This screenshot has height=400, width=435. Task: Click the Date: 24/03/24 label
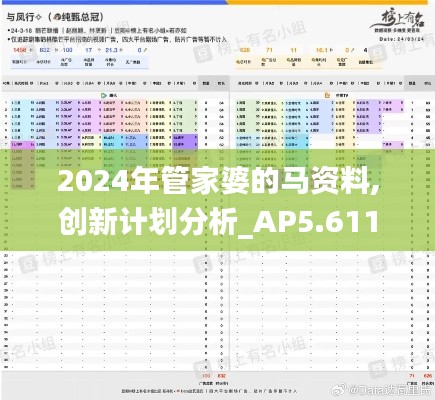click(402, 39)
